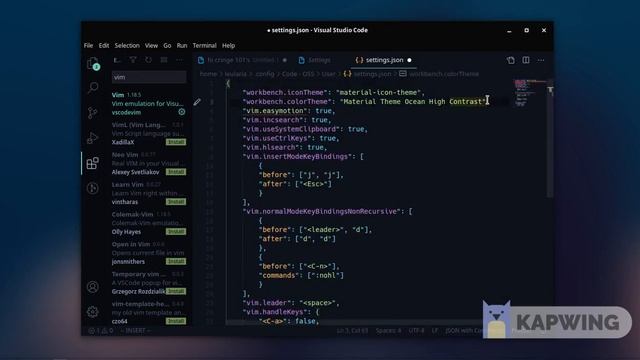Click the "vim.normalModeKeyBindingsNonRecursive" key
The image size is (640, 360).
point(322,211)
